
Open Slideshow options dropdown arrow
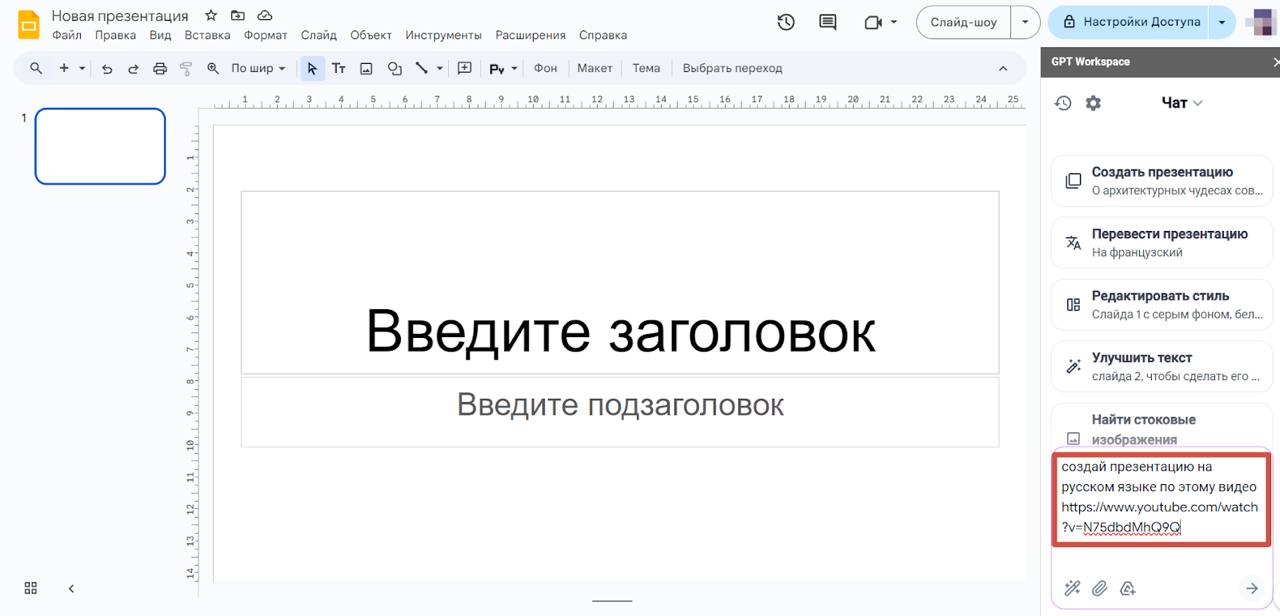1025,22
